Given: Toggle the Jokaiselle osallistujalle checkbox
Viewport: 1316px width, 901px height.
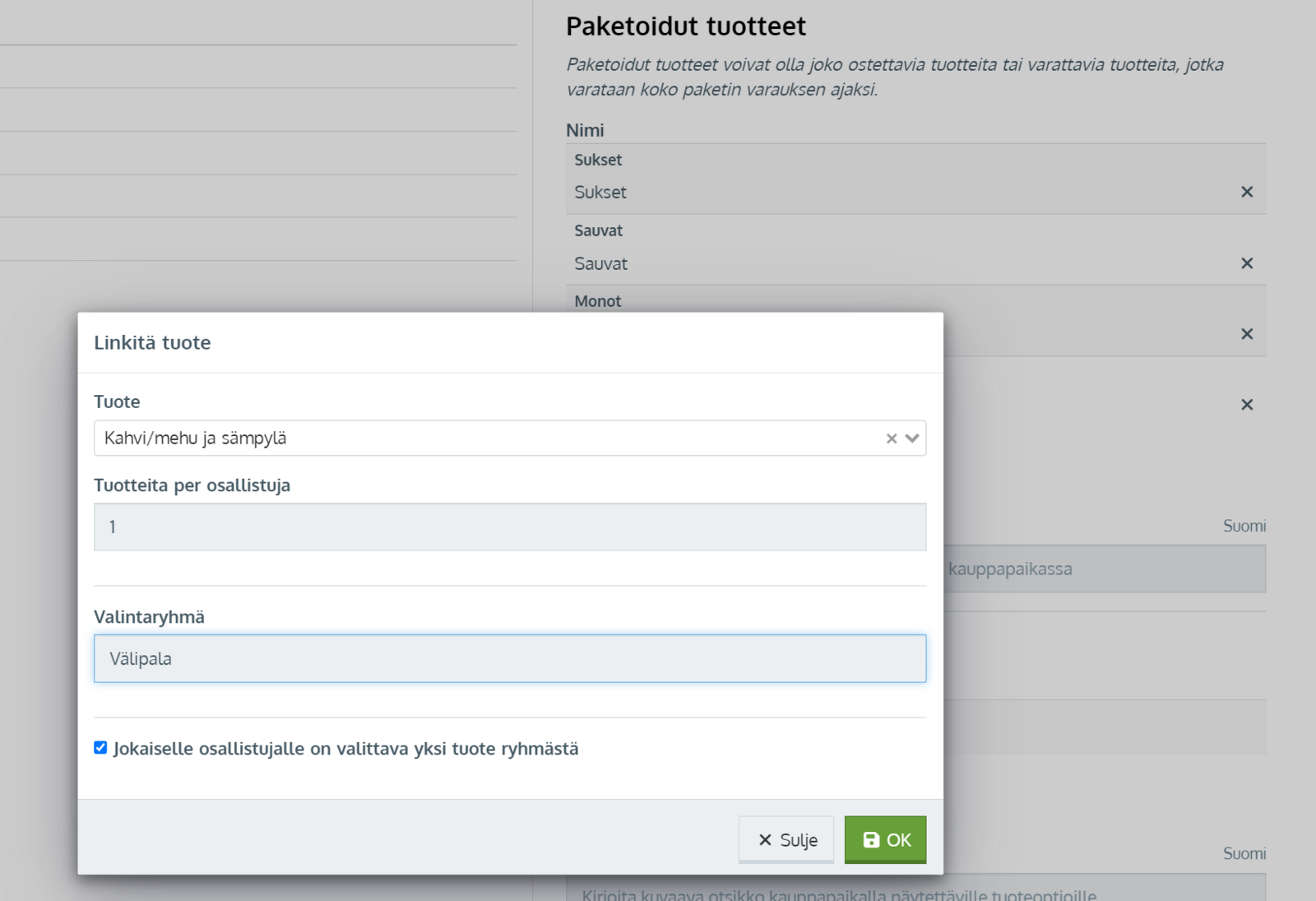Looking at the screenshot, I should click(100, 748).
